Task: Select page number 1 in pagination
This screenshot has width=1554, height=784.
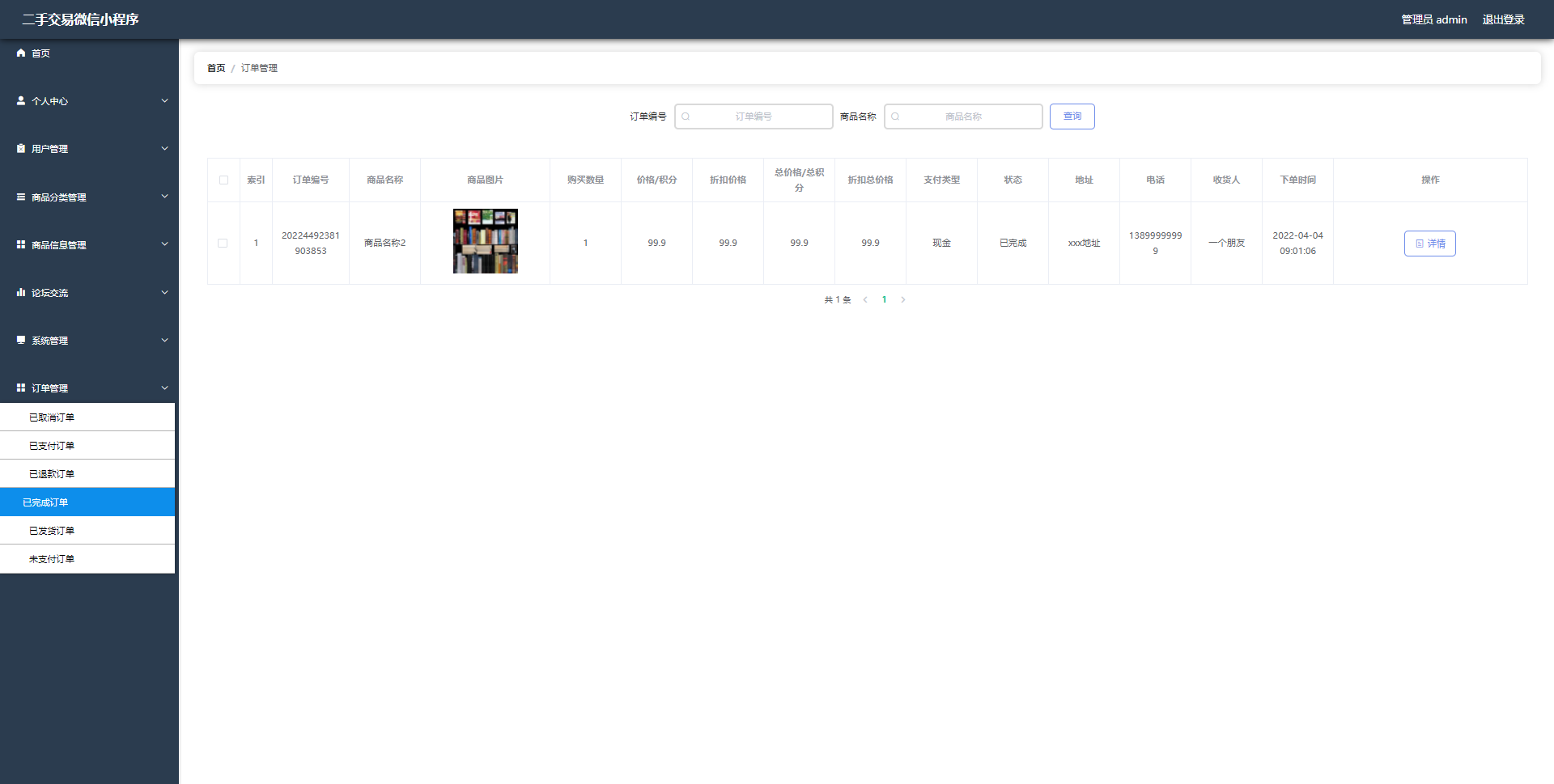Action: [884, 299]
